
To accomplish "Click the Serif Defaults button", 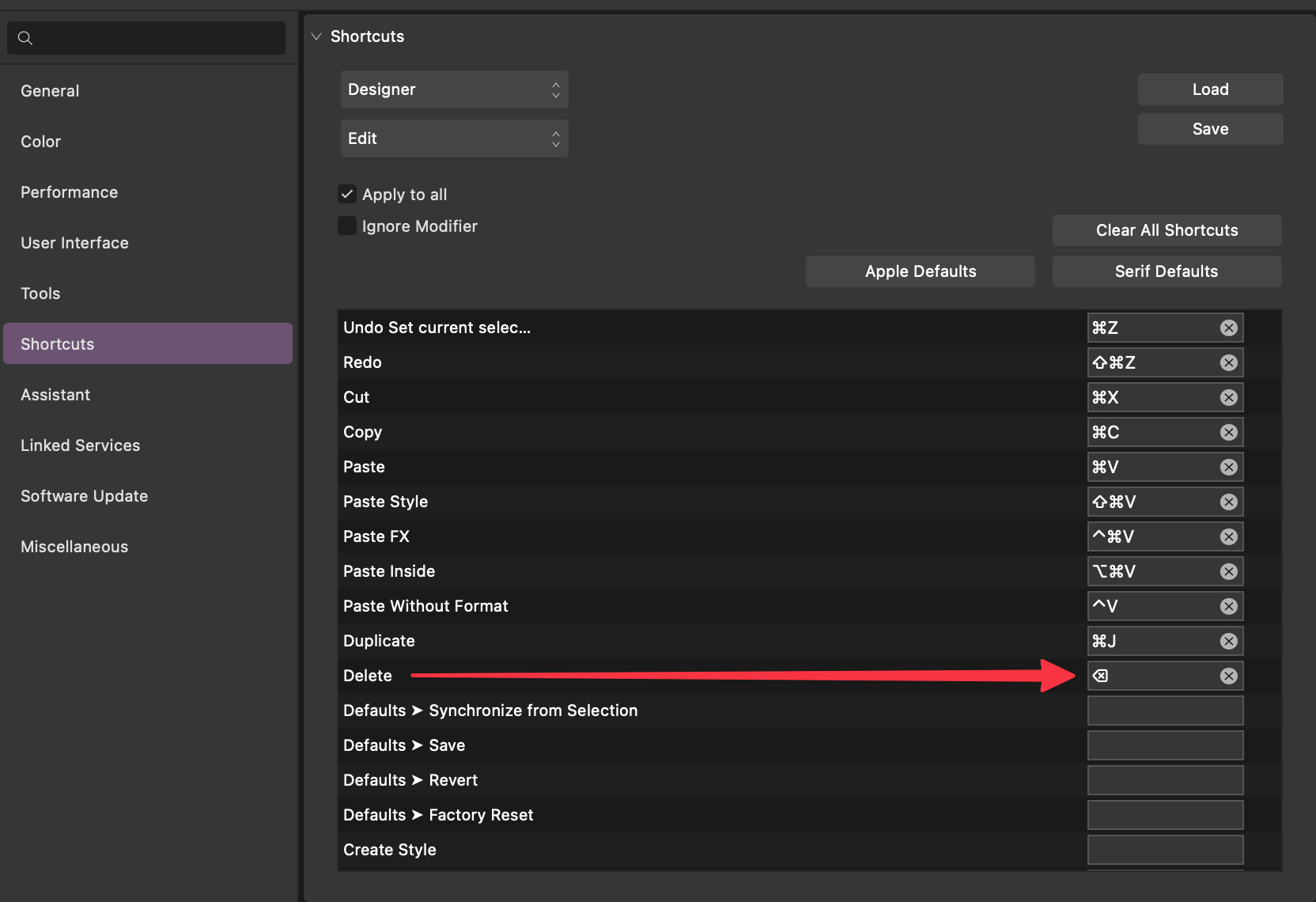I will pos(1167,271).
